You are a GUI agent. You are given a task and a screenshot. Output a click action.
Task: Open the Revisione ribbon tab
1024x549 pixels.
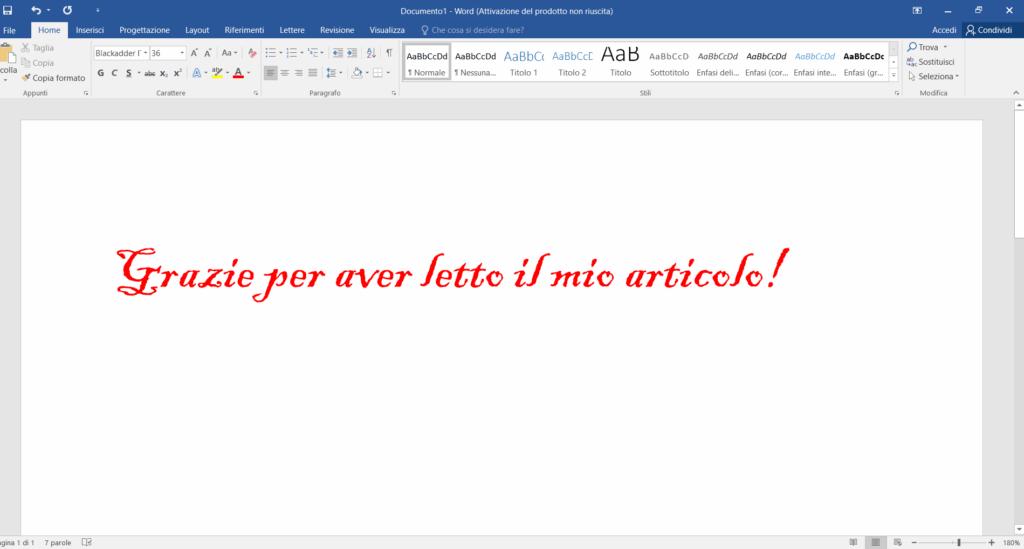(337, 30)
